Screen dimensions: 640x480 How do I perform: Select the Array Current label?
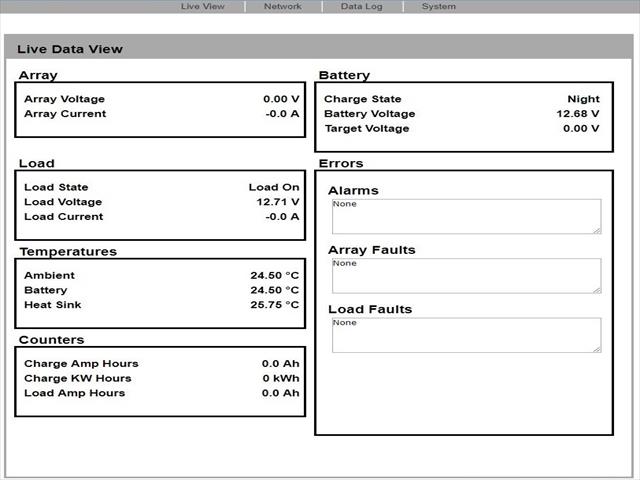(x=65, y=114)
